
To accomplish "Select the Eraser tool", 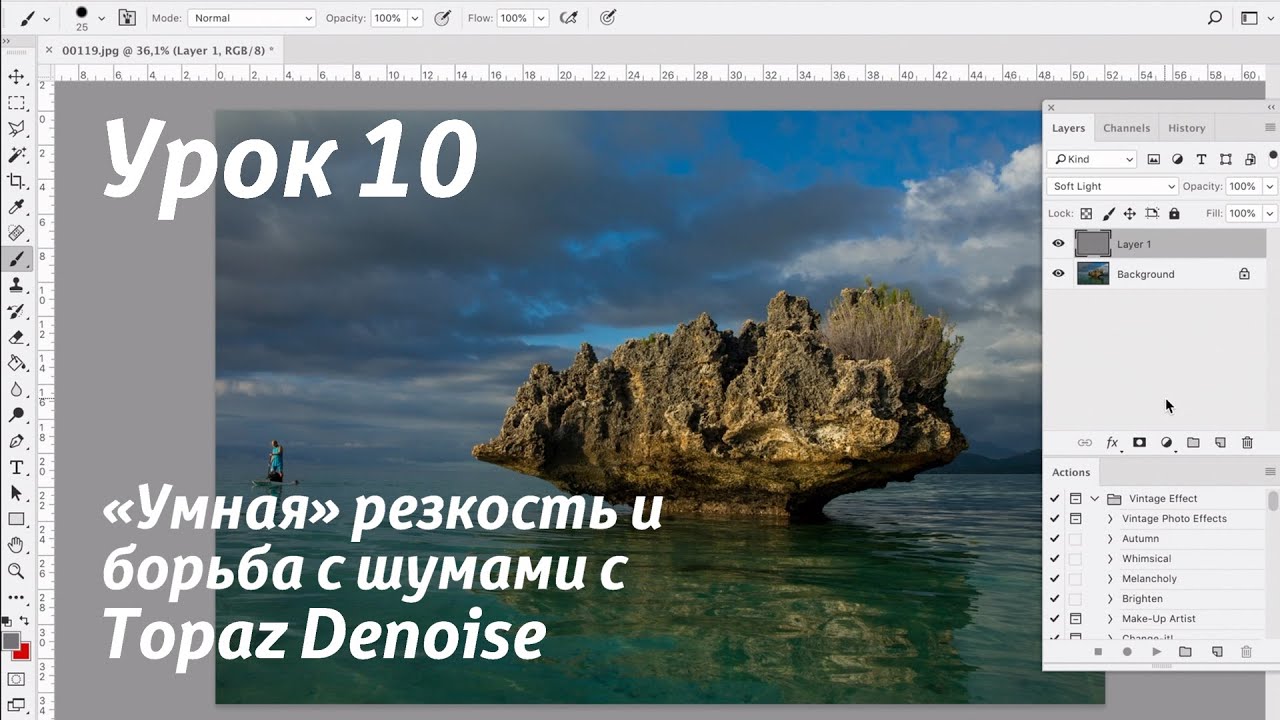I will coord(16,337).
